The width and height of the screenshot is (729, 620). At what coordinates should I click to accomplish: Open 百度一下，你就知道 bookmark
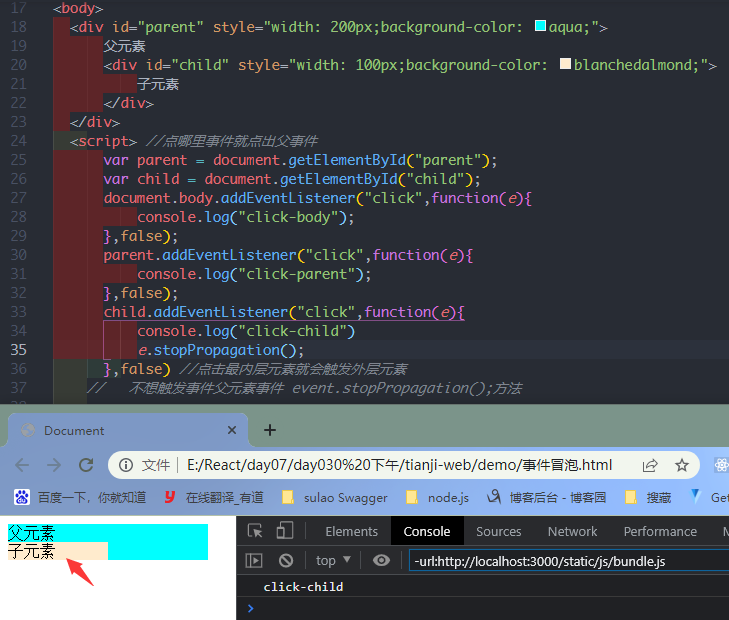pos(80,497)
